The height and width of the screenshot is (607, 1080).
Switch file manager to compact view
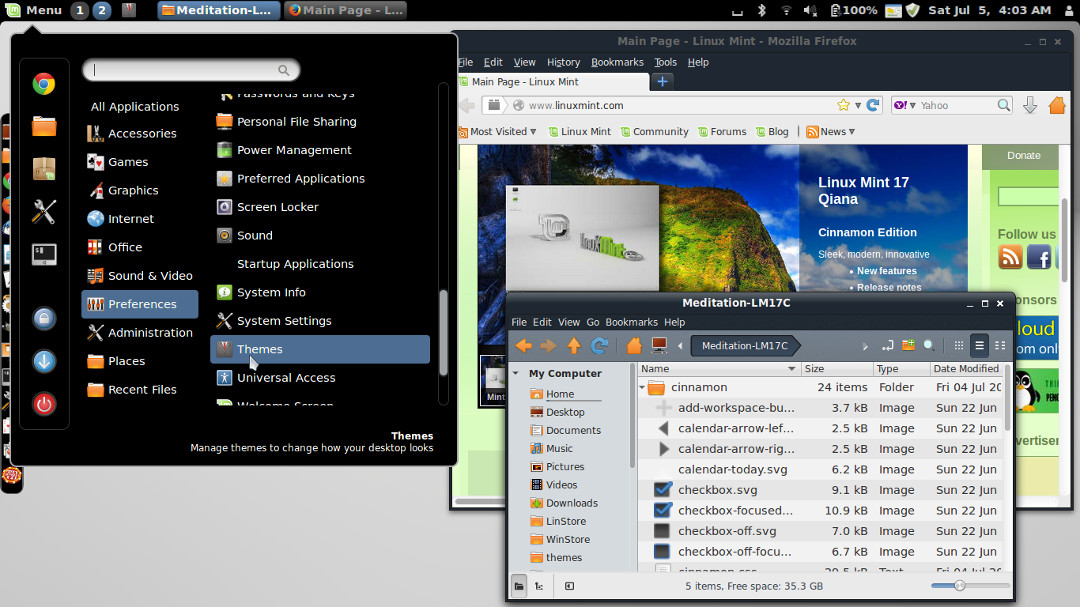1000,346
